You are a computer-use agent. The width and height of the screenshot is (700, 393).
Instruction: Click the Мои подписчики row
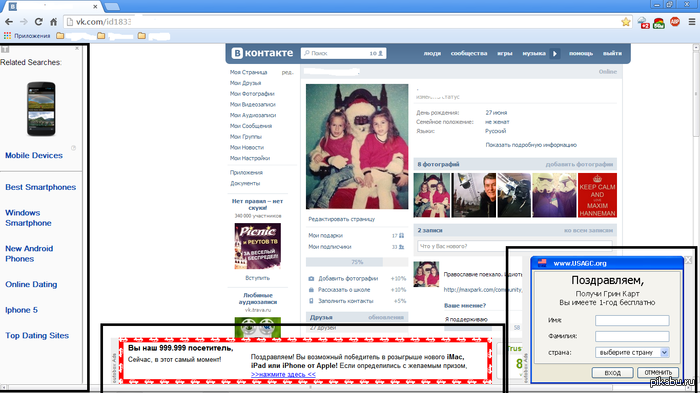[x=356, y=247]
